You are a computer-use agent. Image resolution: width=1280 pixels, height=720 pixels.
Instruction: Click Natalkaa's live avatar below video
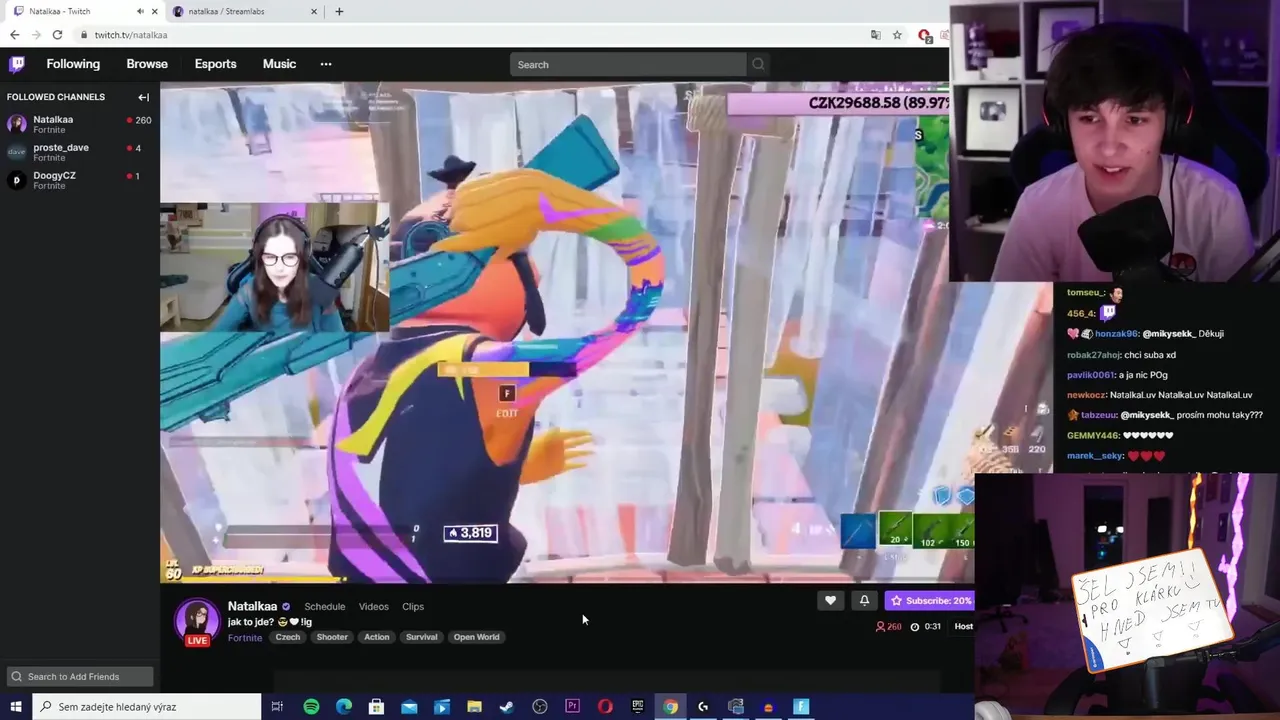197,621
